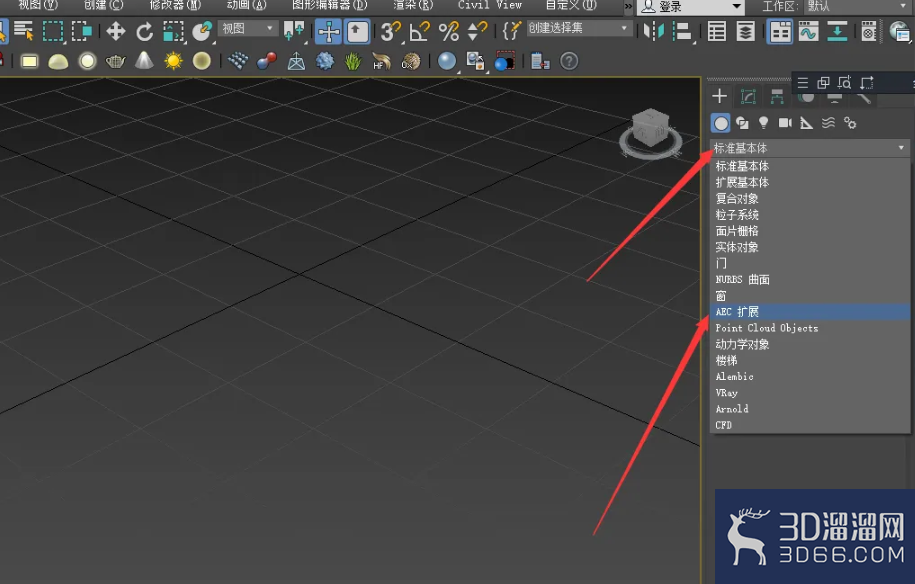This screenshot has height=584, width=915.
Task: Switch to the Hierarchy panel tab
Action: pos(777,96)
